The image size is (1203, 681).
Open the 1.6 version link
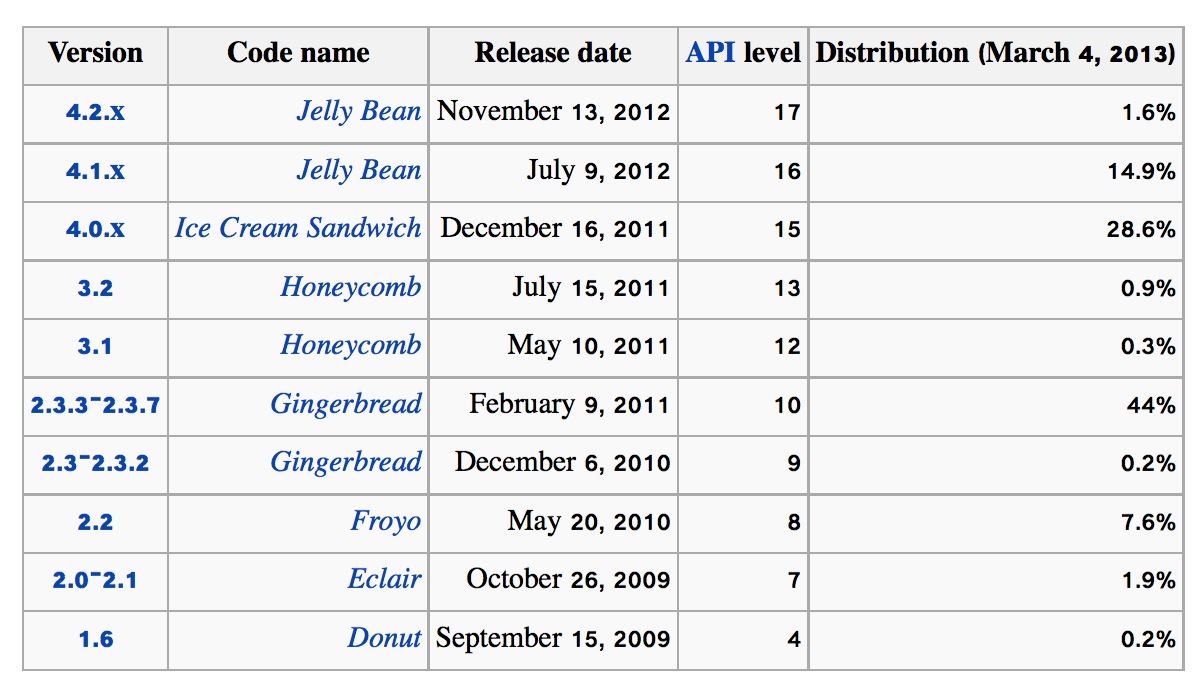pyautogui.click(x=96, y=639)
